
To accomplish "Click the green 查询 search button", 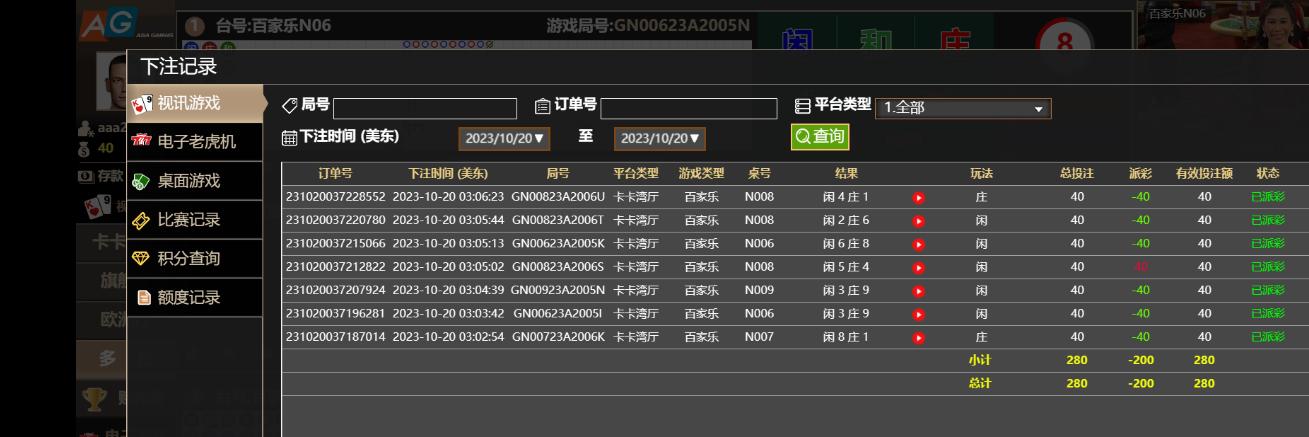I will (819, 137).
